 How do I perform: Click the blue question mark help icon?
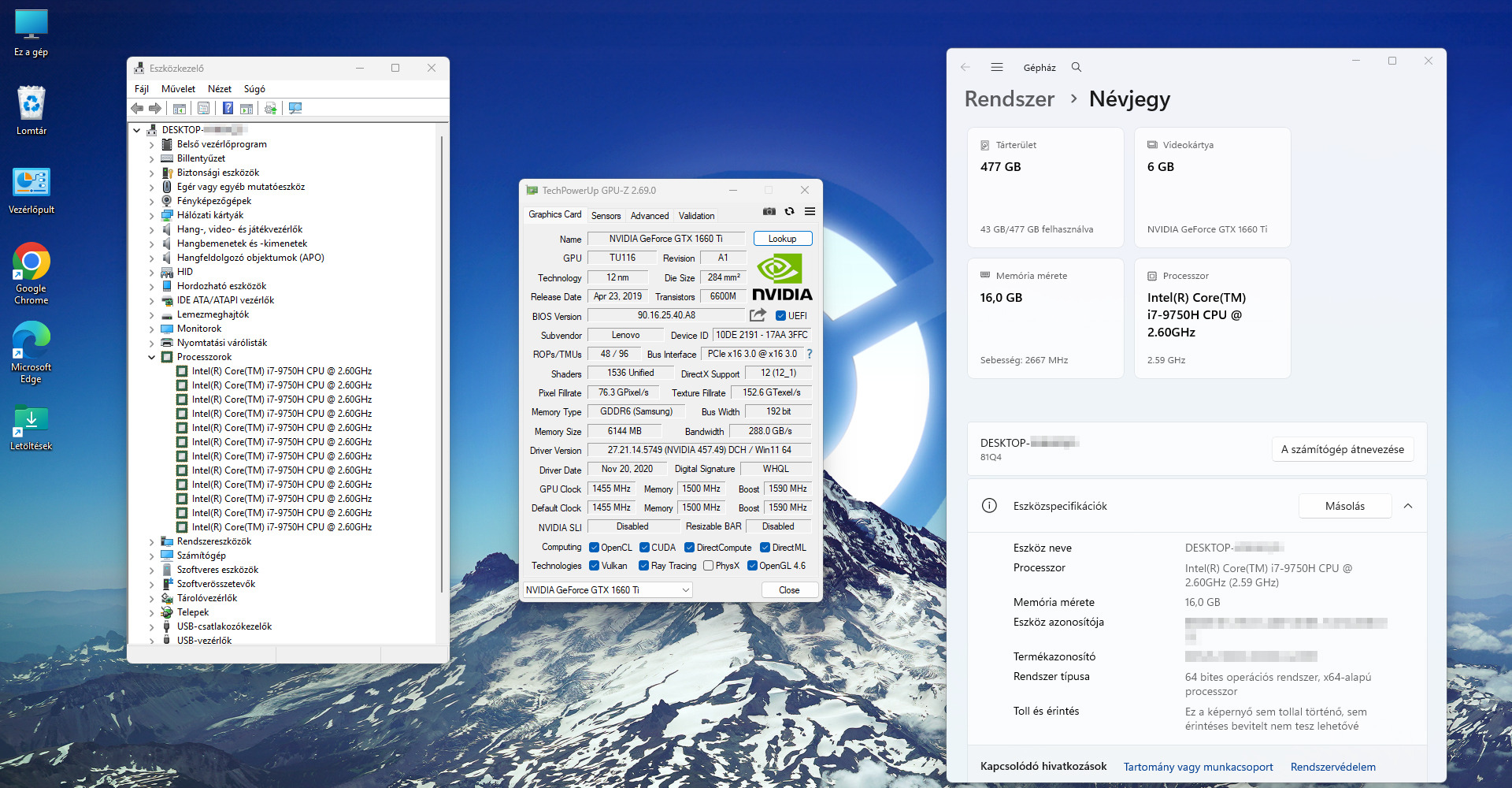[x=228, y=108]
